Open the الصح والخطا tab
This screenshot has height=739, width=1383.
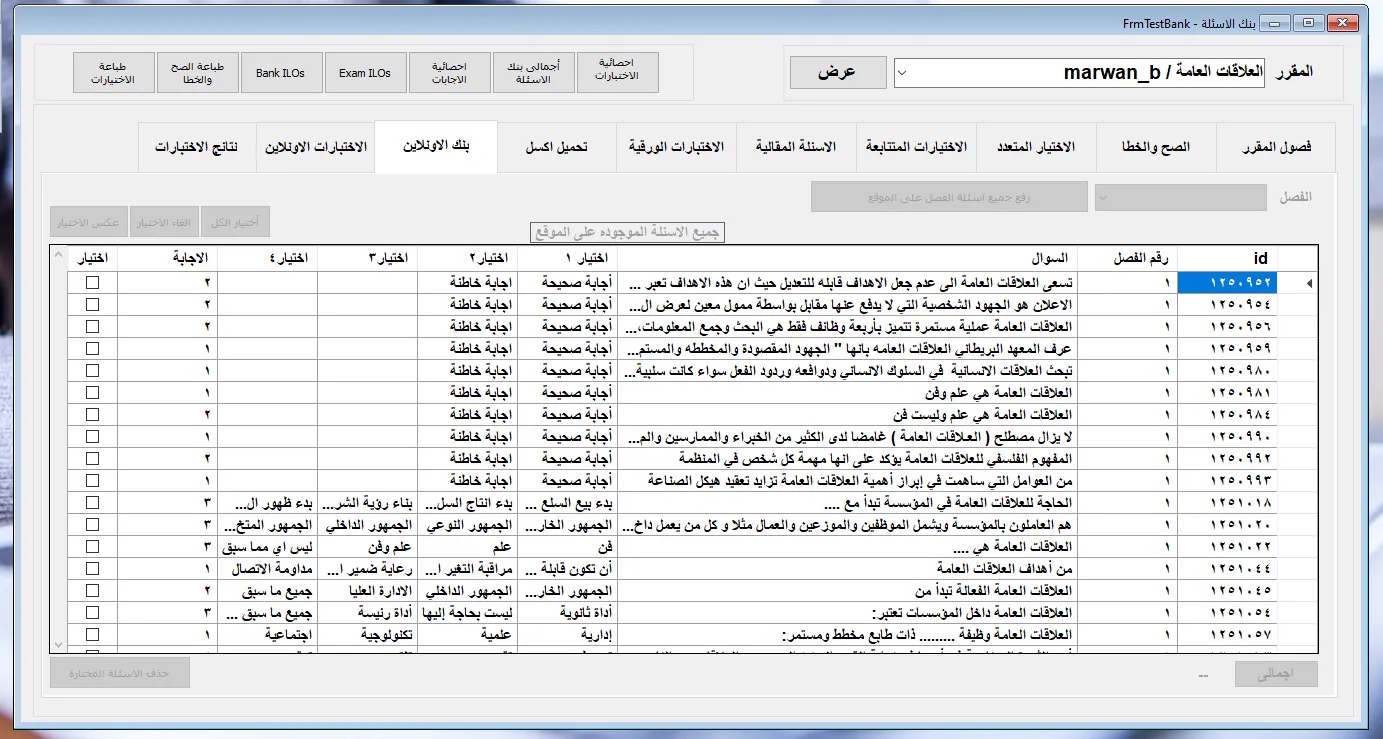coord(1157,148)
